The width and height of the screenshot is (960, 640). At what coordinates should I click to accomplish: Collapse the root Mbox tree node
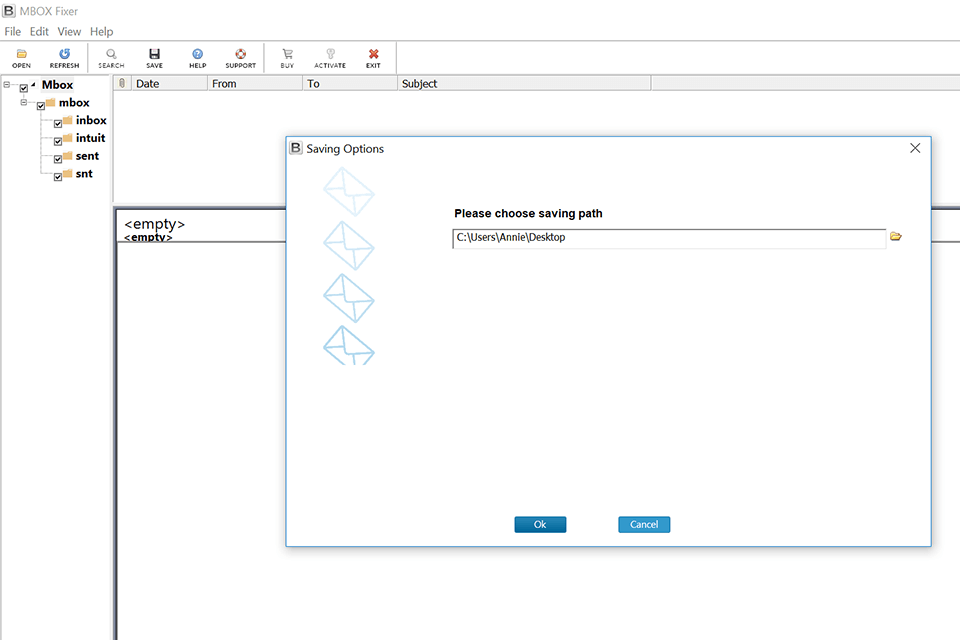pos(7,85)
